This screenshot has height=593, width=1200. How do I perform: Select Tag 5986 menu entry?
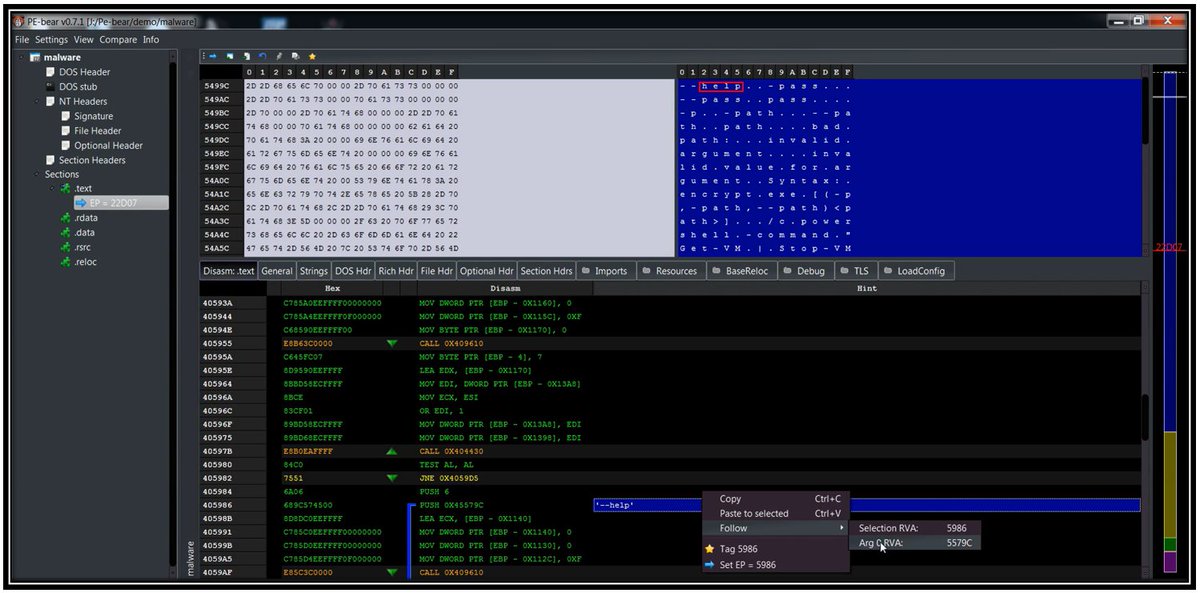tap(776, 549)
